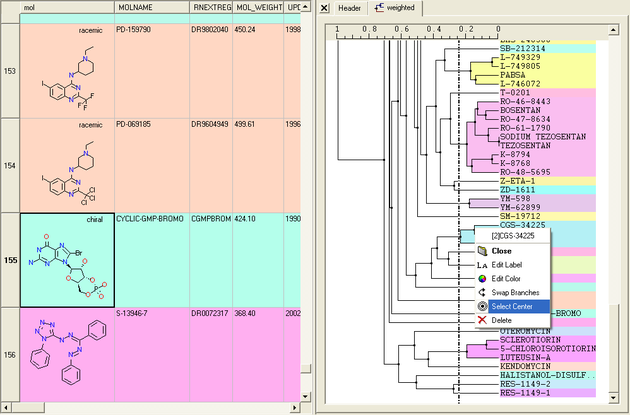The width and height of the screenshot is (630, 415).
Task: Click the Edit Label 'LA' icon
Action: coord(483,264)
